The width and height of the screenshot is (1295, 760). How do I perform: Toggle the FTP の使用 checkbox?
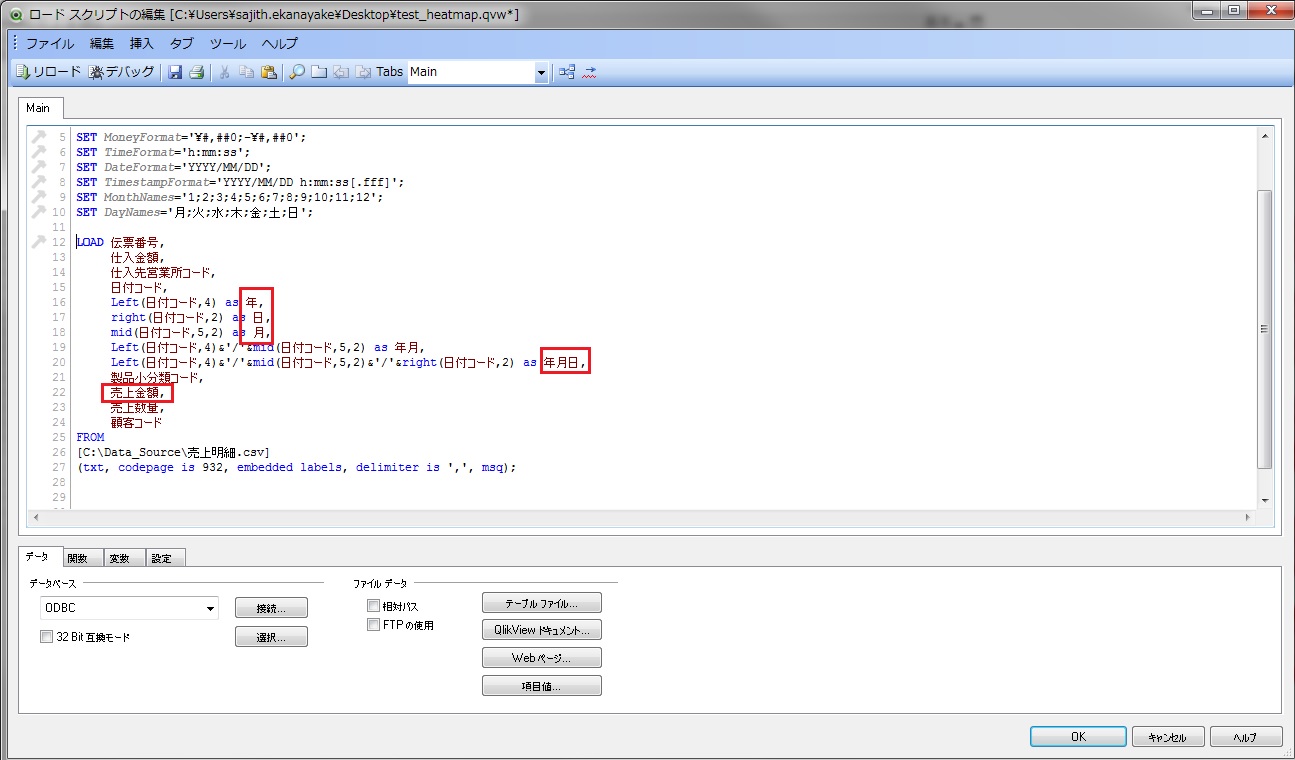pyautogui.click(x=374, y=625)
